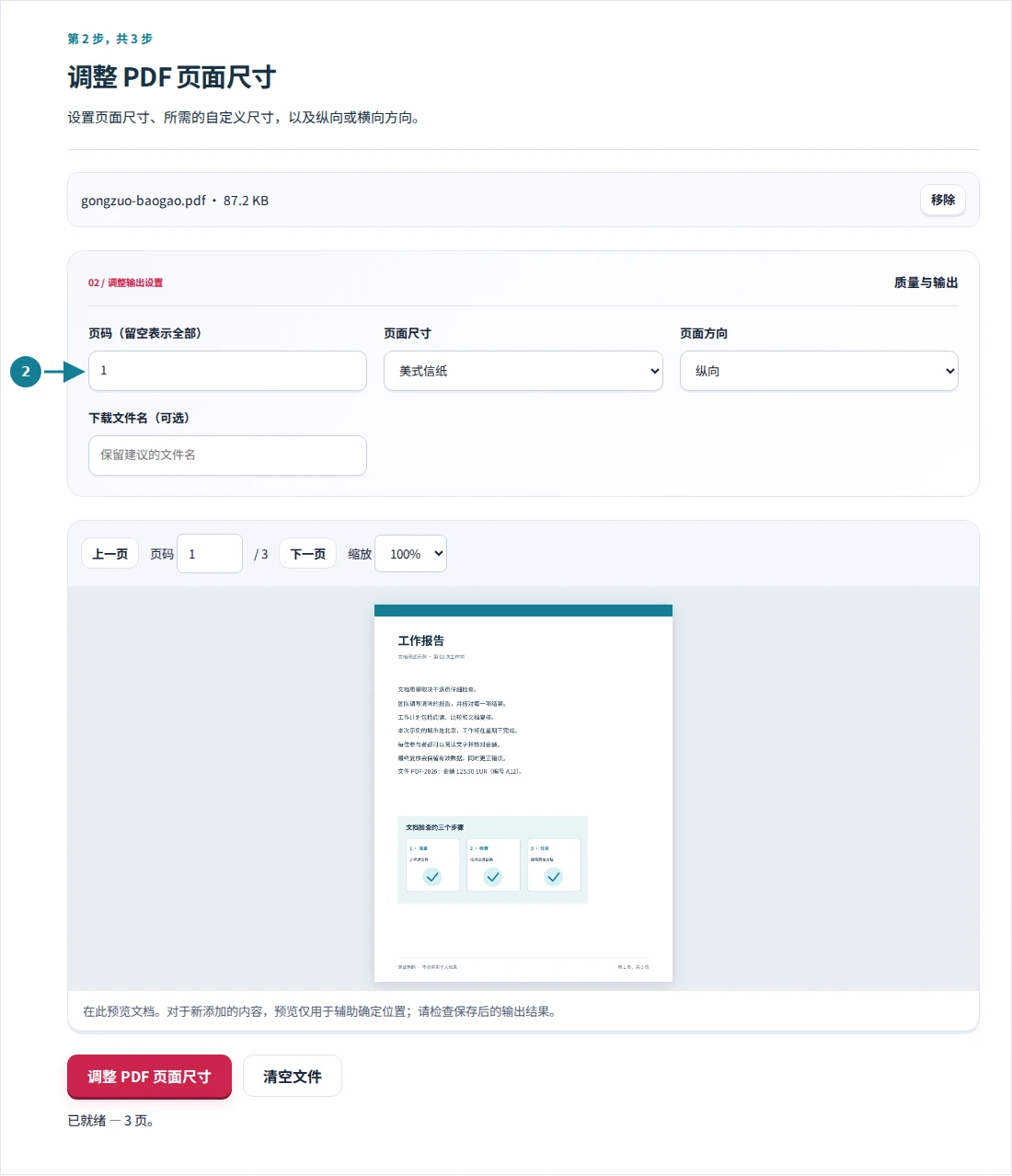Open the 缩放 100% zoom dropdown
The height and width of the screenshot is (1176, 1012).
(x=410, y=554)
